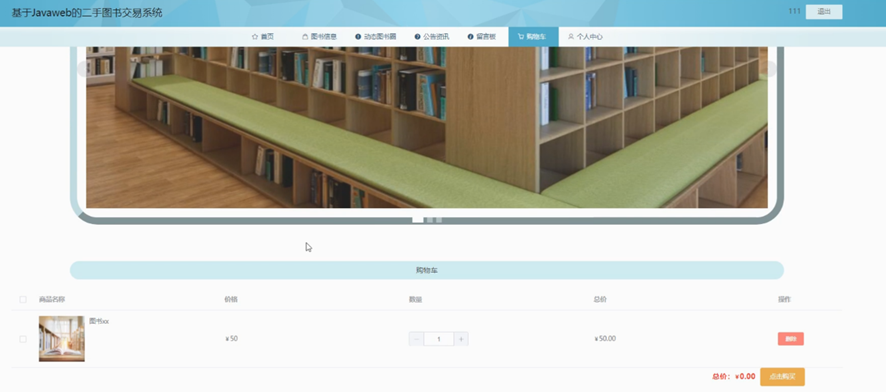Click the 操作 column header
This screenshot has height=392, width=886.
click(784, 299)
